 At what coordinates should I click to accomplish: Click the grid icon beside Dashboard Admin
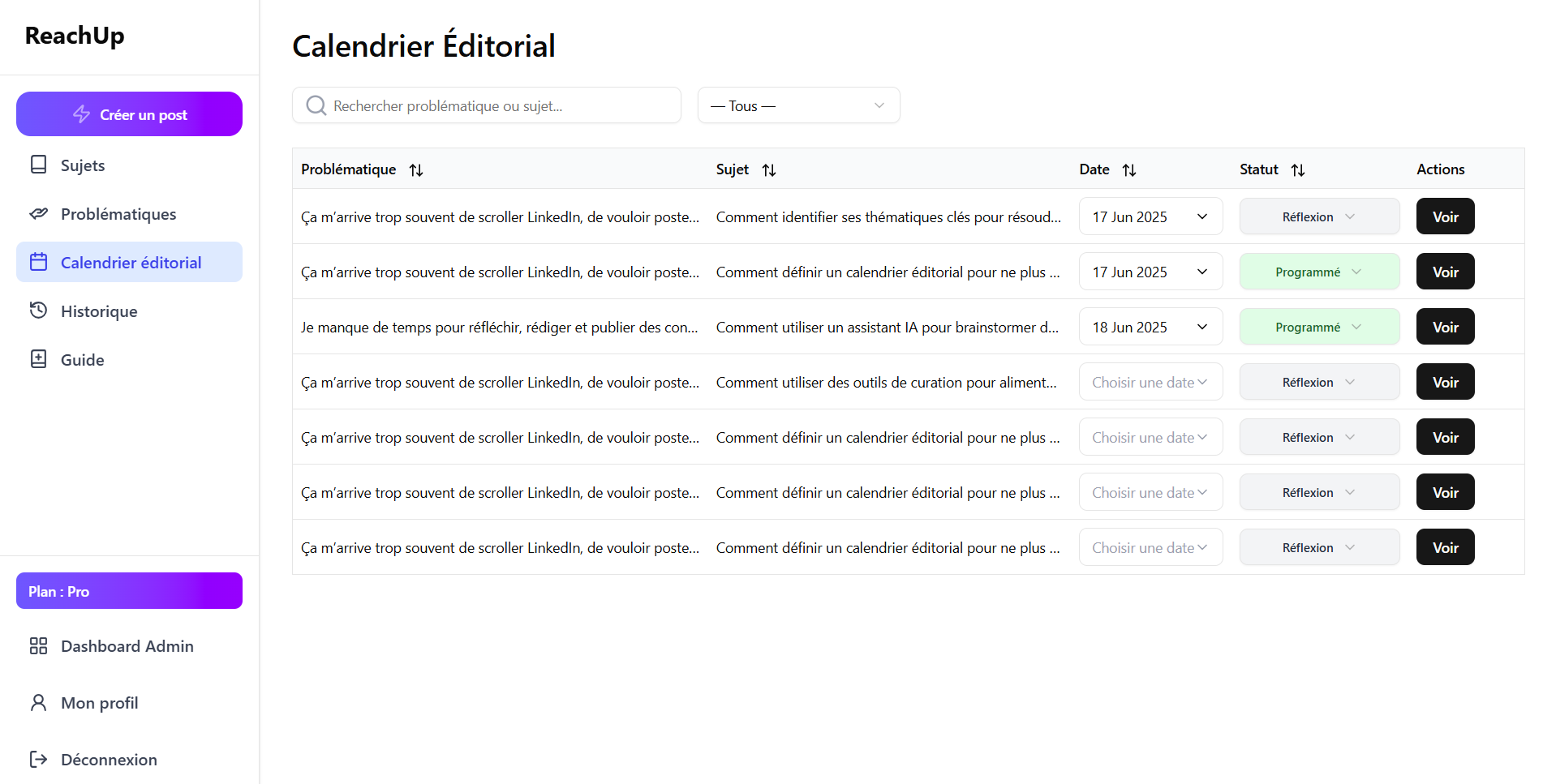(38, 645)
